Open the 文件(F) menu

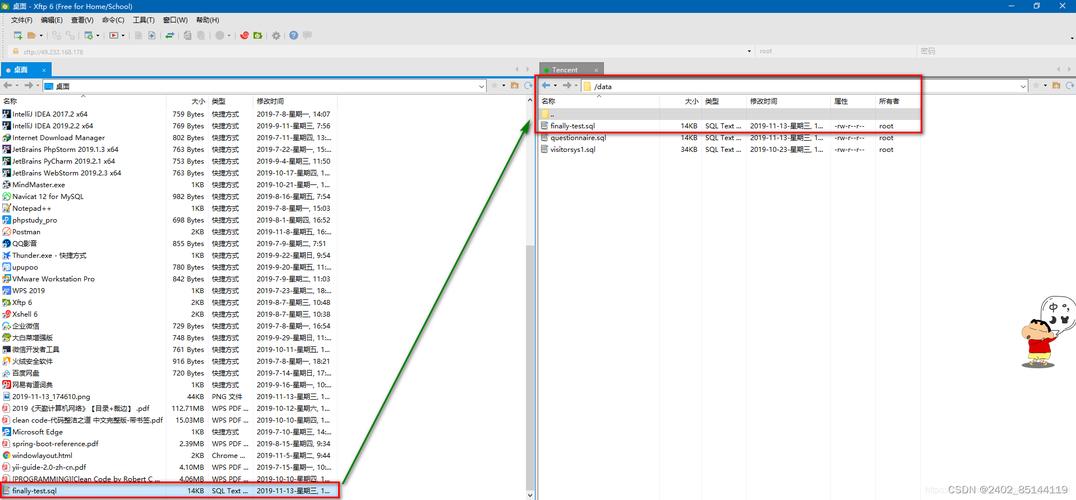pos(21,20)
